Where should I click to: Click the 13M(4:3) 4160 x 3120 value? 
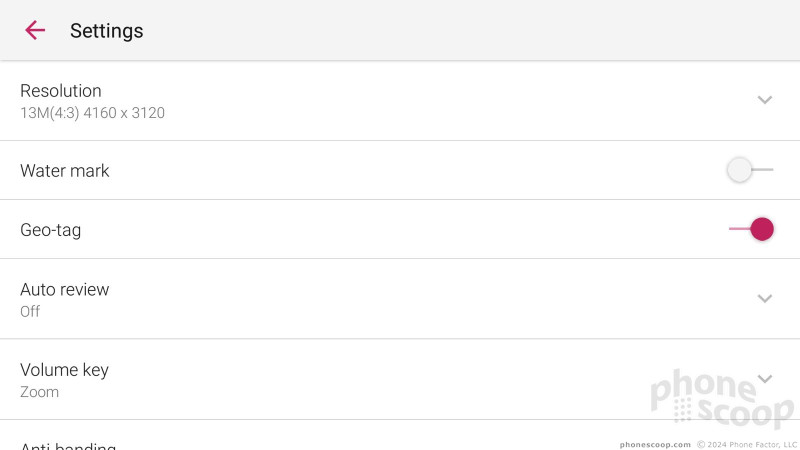tap(92, 113)
